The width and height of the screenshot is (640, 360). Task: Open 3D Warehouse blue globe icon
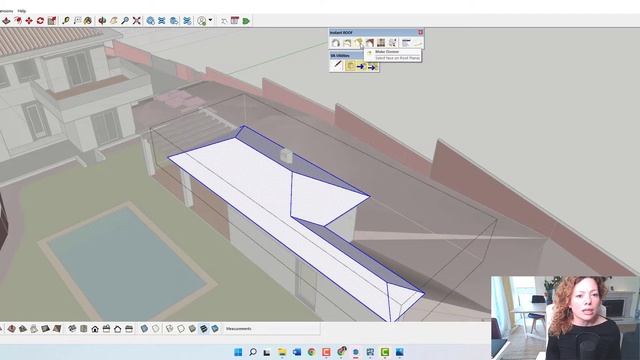pyautogui.click(x=151, y=20)
